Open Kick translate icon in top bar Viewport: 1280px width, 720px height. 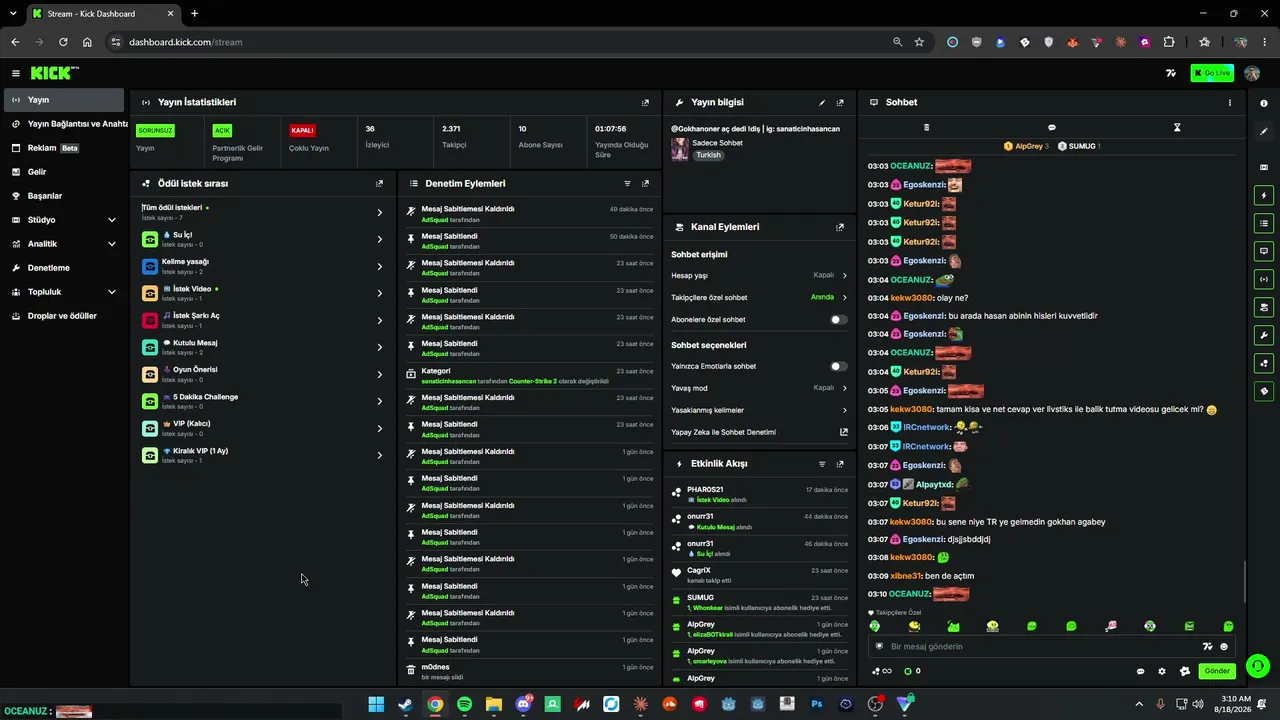[x=1171, y=73]
